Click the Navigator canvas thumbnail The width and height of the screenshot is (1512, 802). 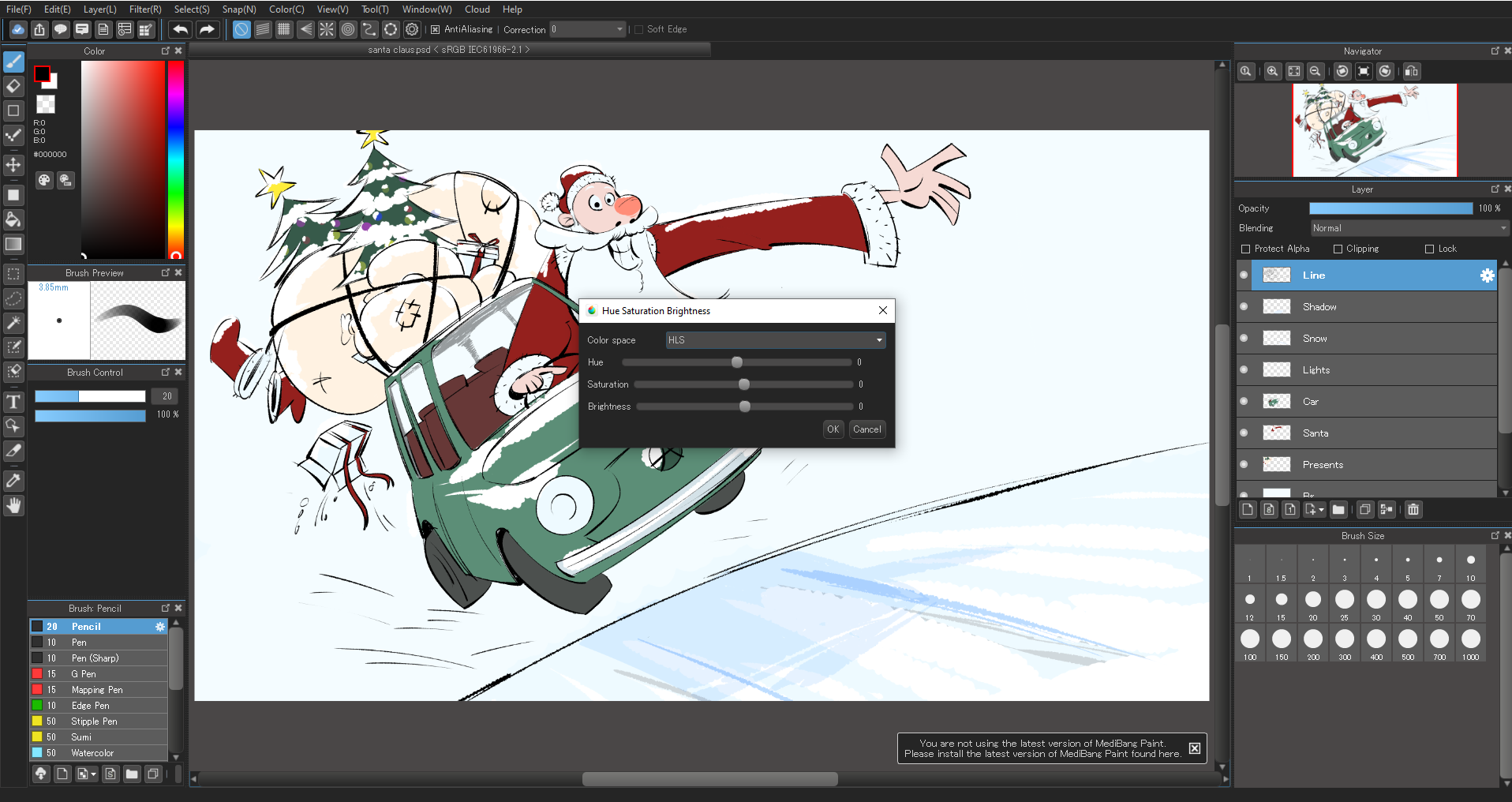[x=1375, y=130]
